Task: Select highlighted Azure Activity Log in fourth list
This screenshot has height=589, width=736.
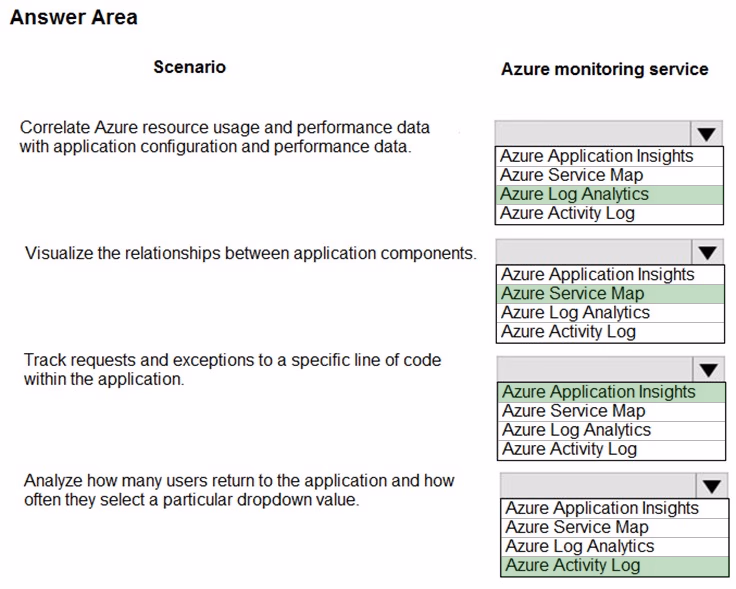Action: pos(615,566)
